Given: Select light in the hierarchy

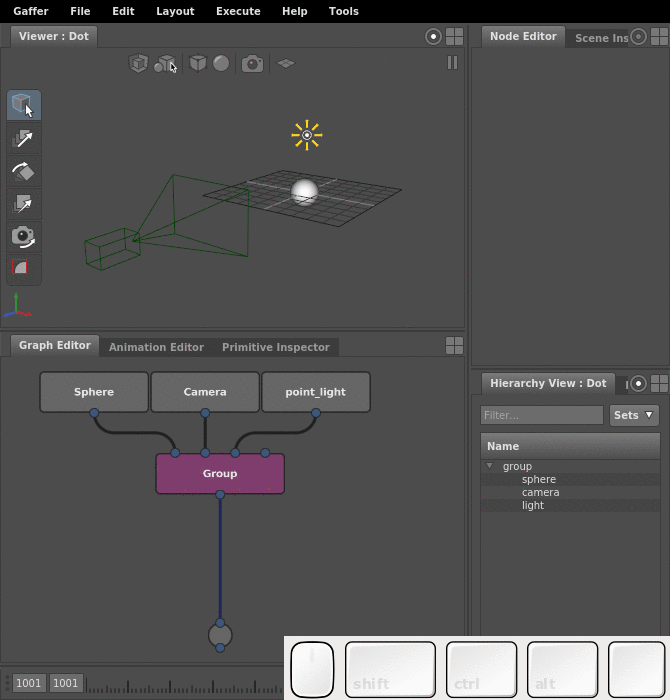Looking at the screenshot, I should point(533,505).
